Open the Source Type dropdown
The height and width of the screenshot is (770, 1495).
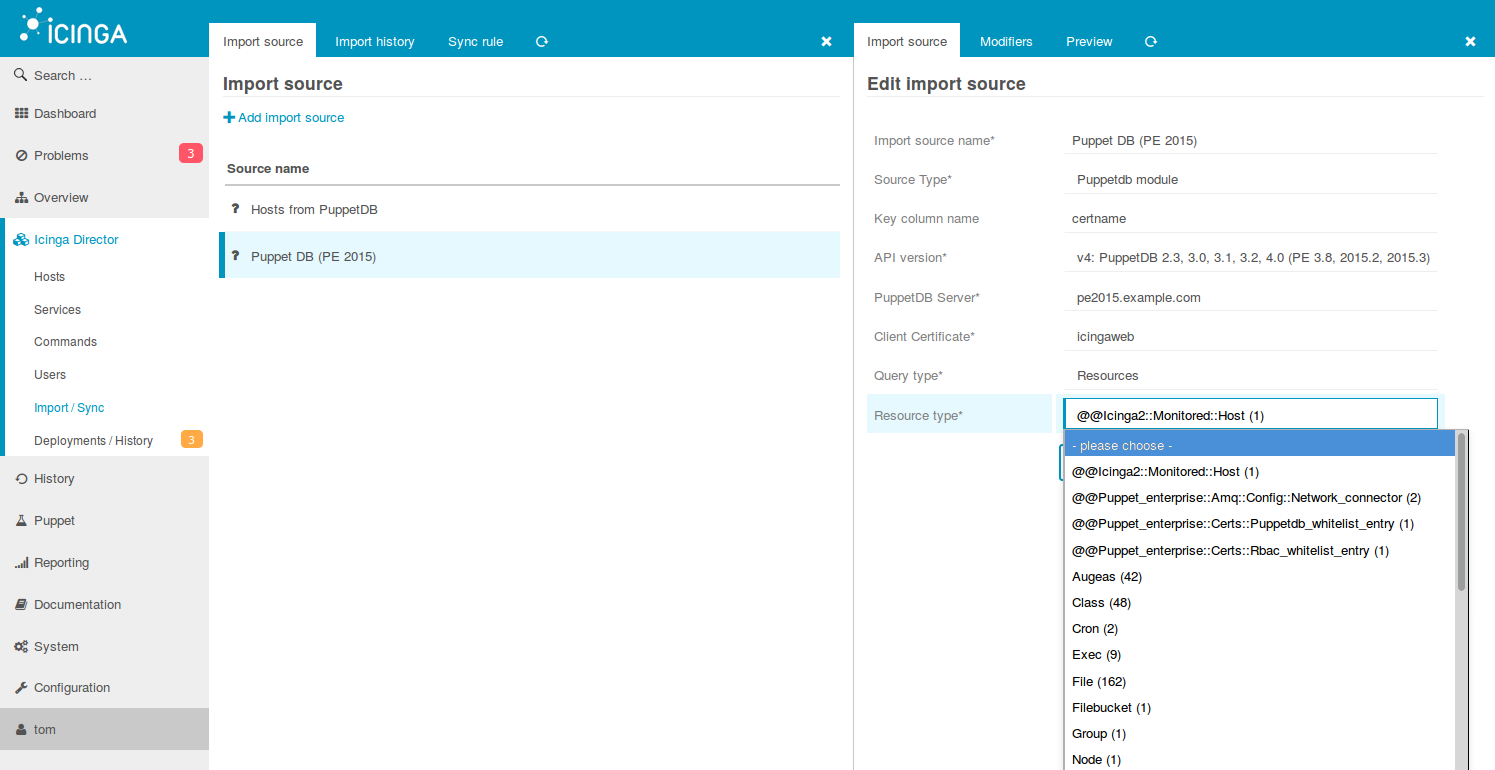point(1250,180)
